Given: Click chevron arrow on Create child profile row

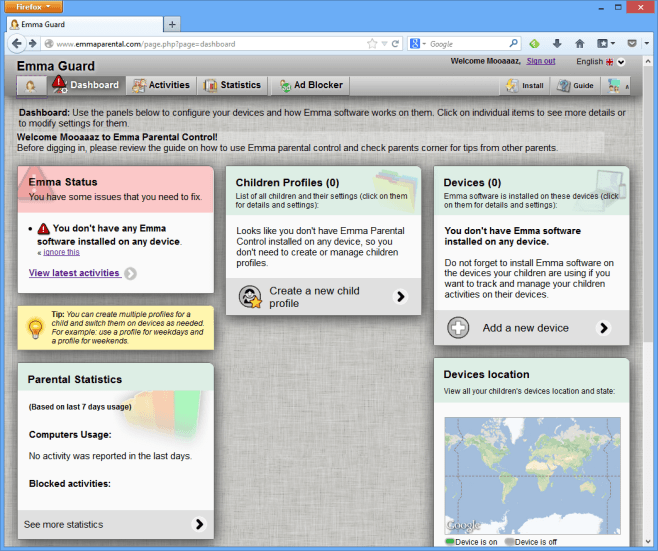Looking at the screenshot, I should click(400, 297).
